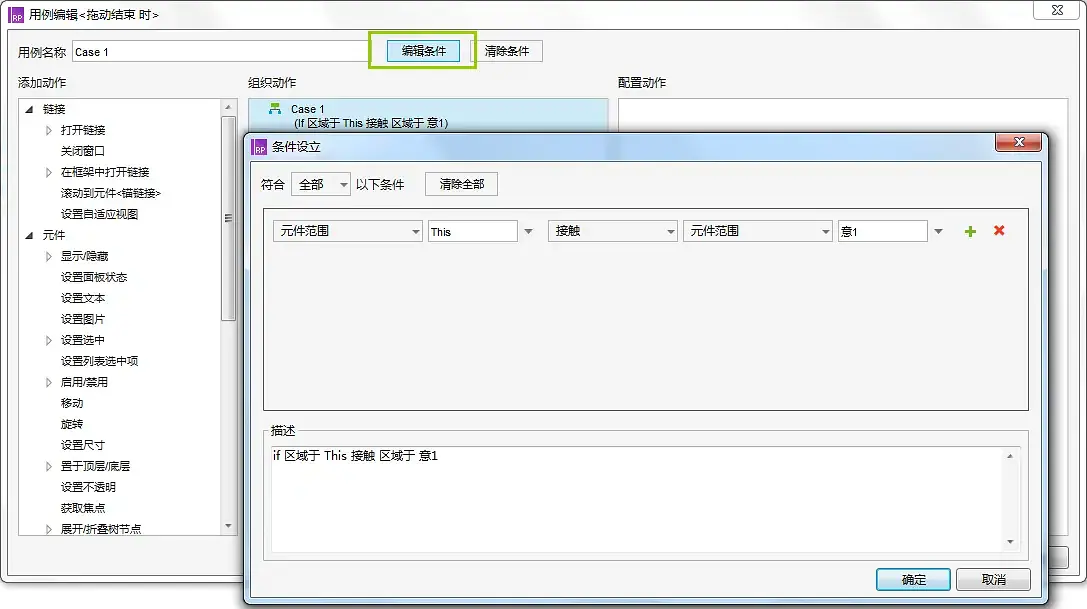Confirm the condition with the 确定 button
1087x609 pixels.
point(912,579)
